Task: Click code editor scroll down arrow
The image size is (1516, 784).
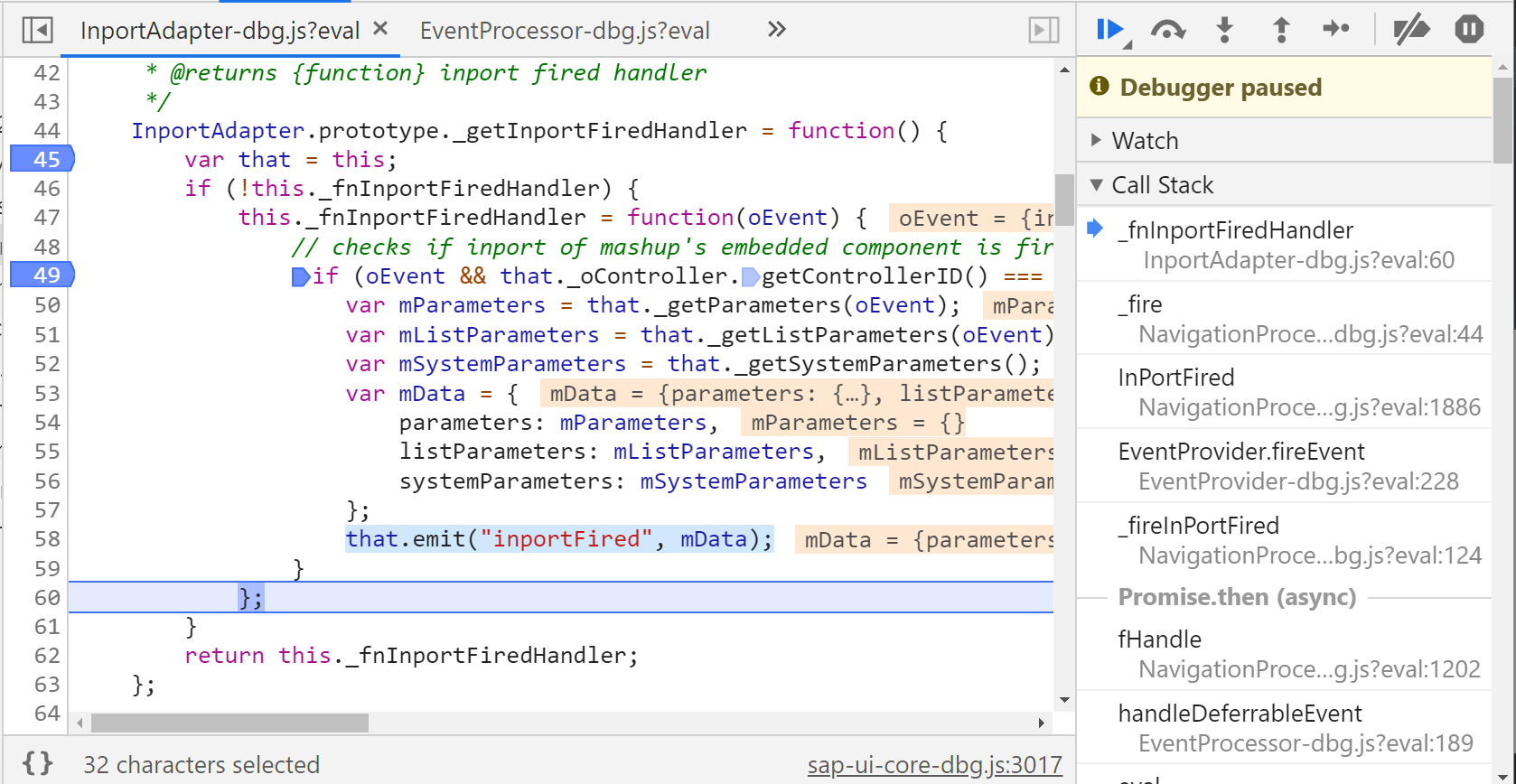Action: [x=1063, y=700]
